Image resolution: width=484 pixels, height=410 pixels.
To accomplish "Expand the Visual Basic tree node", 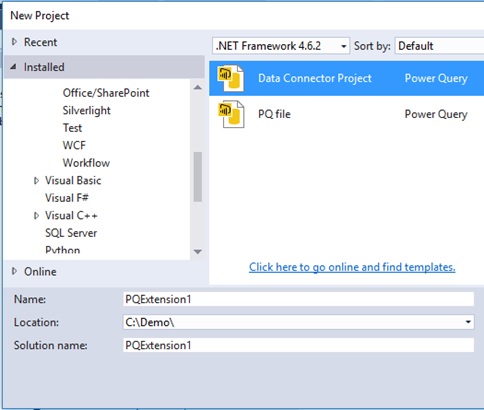I will [x=36, y=181].
